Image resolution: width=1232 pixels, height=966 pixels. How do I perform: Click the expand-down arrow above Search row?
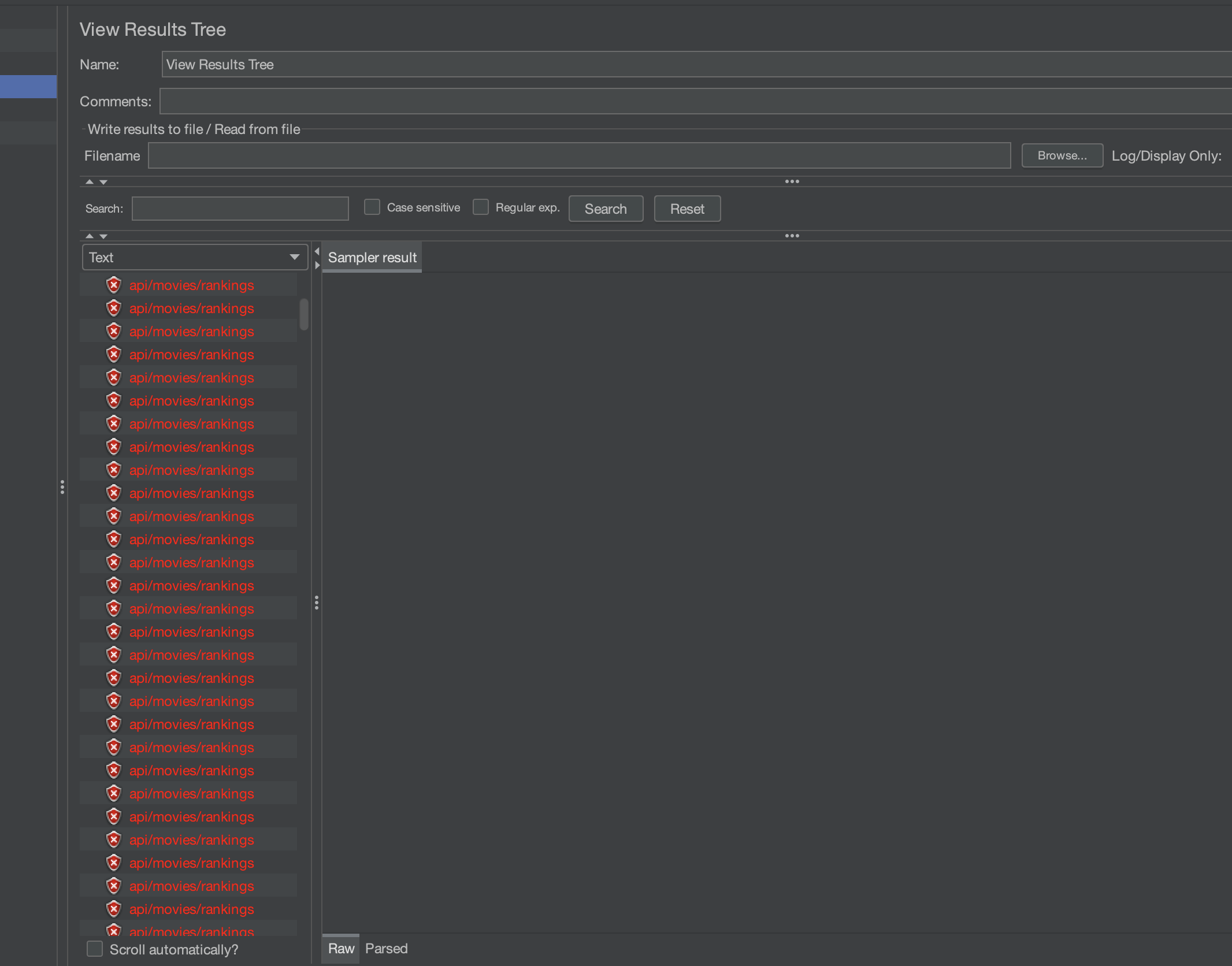103,182
